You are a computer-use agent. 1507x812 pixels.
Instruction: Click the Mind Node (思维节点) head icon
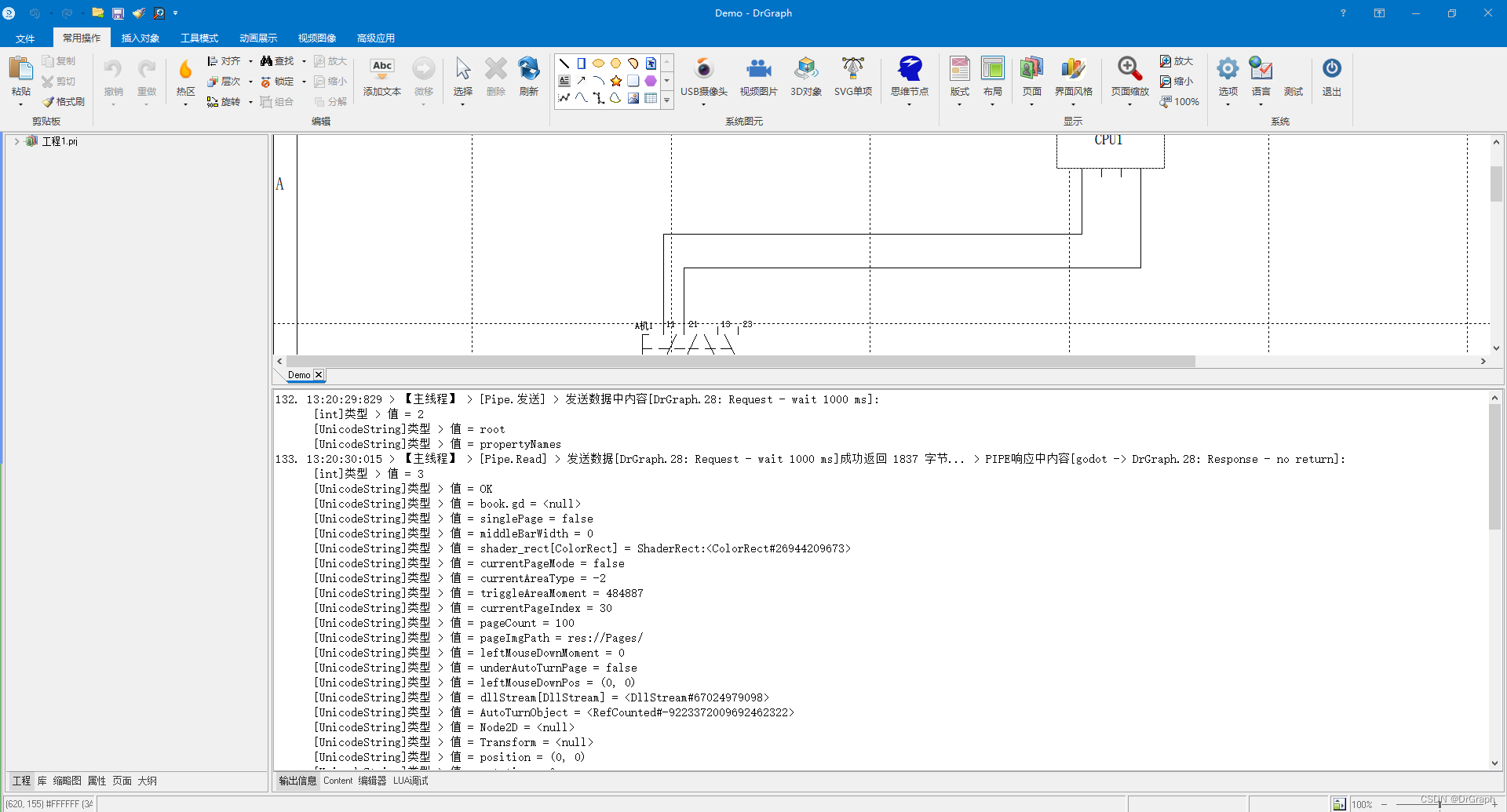(910, 69)
